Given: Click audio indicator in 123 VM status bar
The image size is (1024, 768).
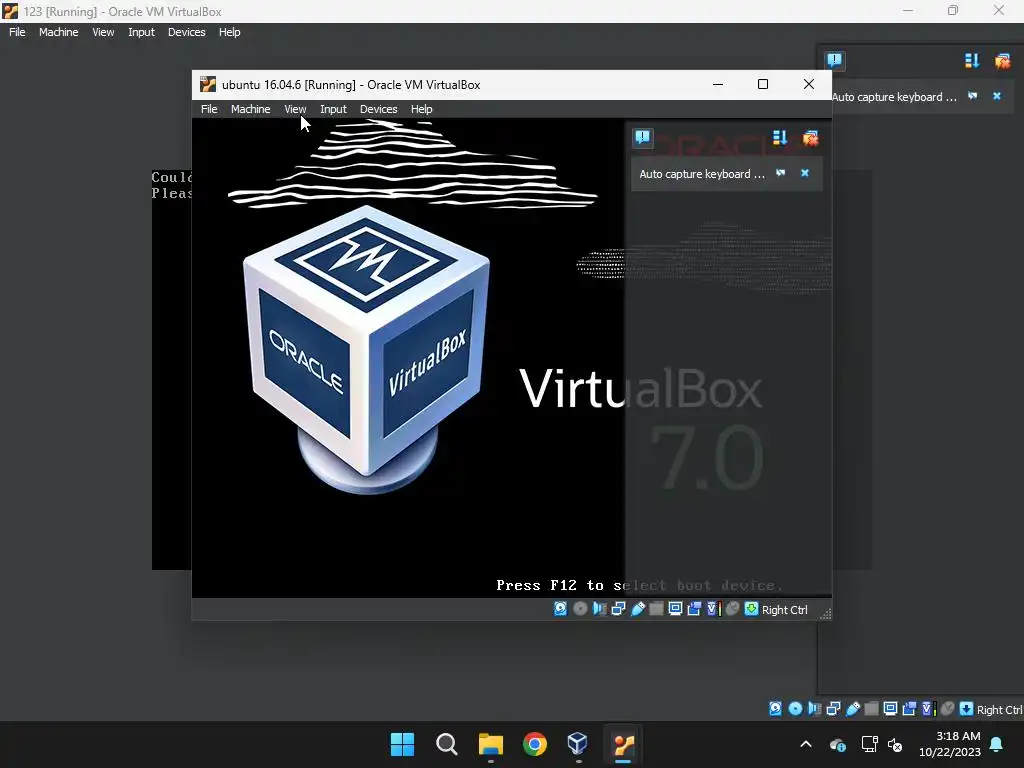Looking at the screenshot, I should click(x=814, y=709).
